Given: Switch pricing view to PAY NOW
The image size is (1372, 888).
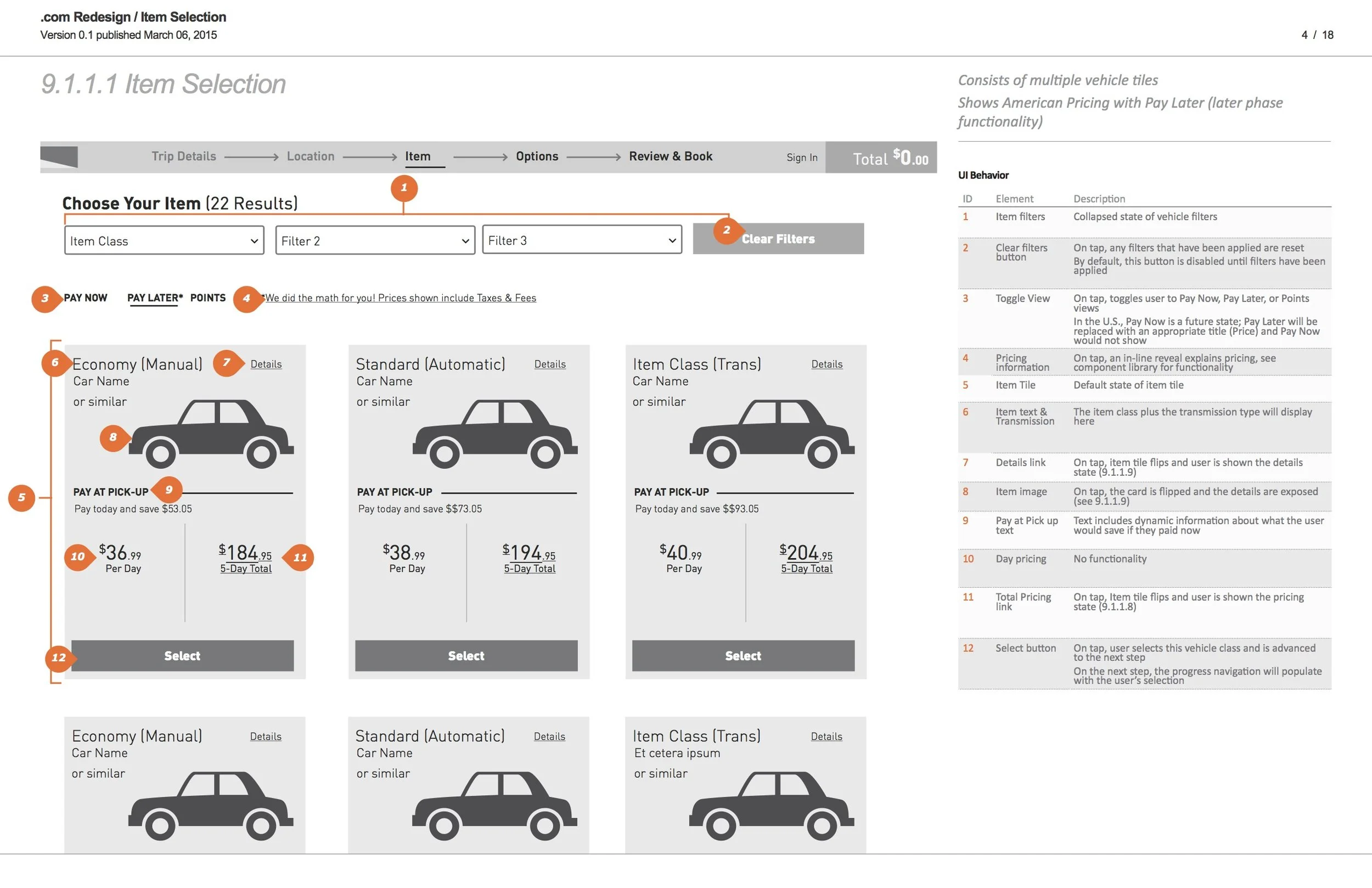Looking at the screenshot, I should [x=85, y=297].
